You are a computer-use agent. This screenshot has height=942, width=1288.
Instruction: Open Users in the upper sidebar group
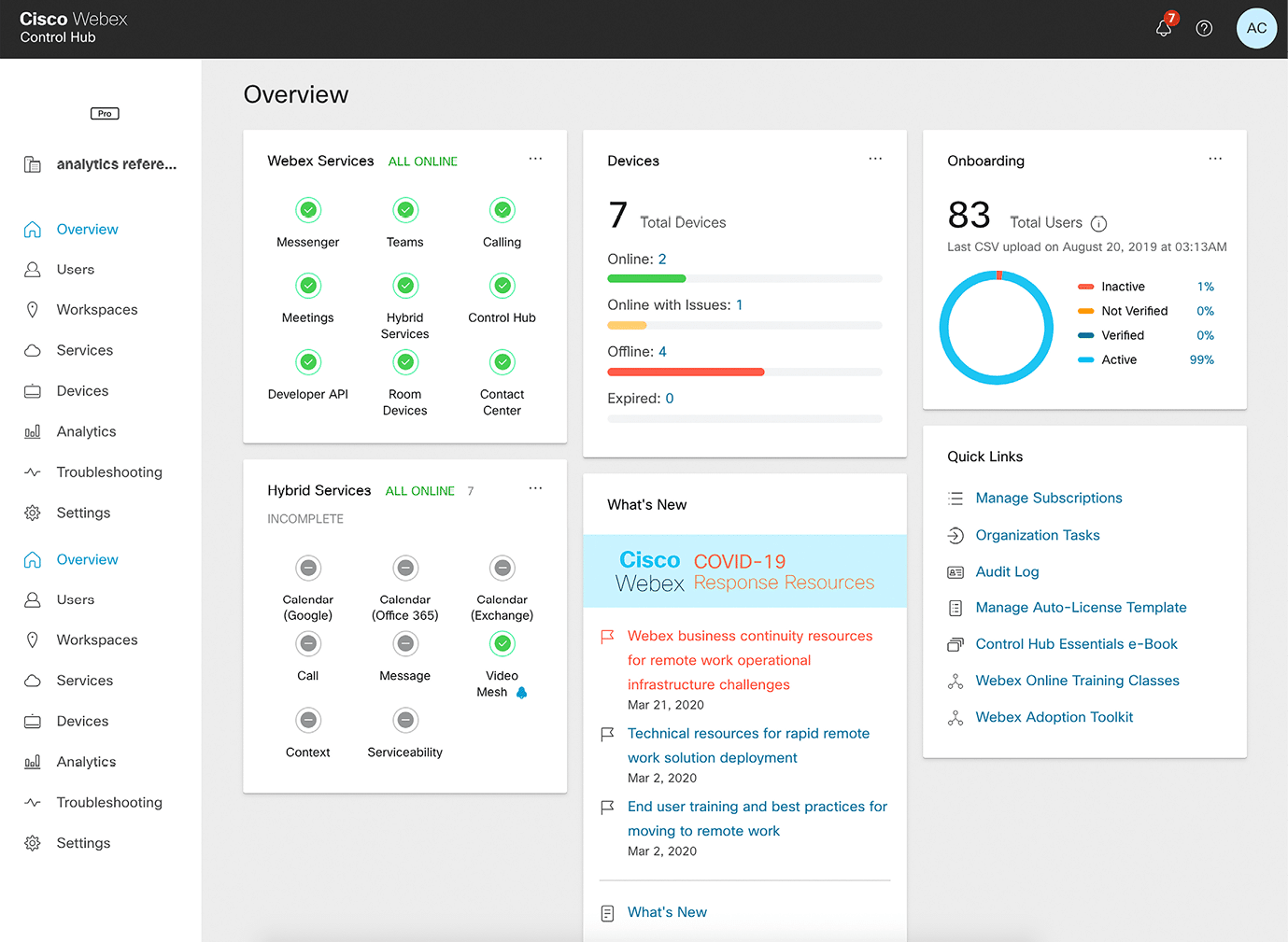(76, 270)
